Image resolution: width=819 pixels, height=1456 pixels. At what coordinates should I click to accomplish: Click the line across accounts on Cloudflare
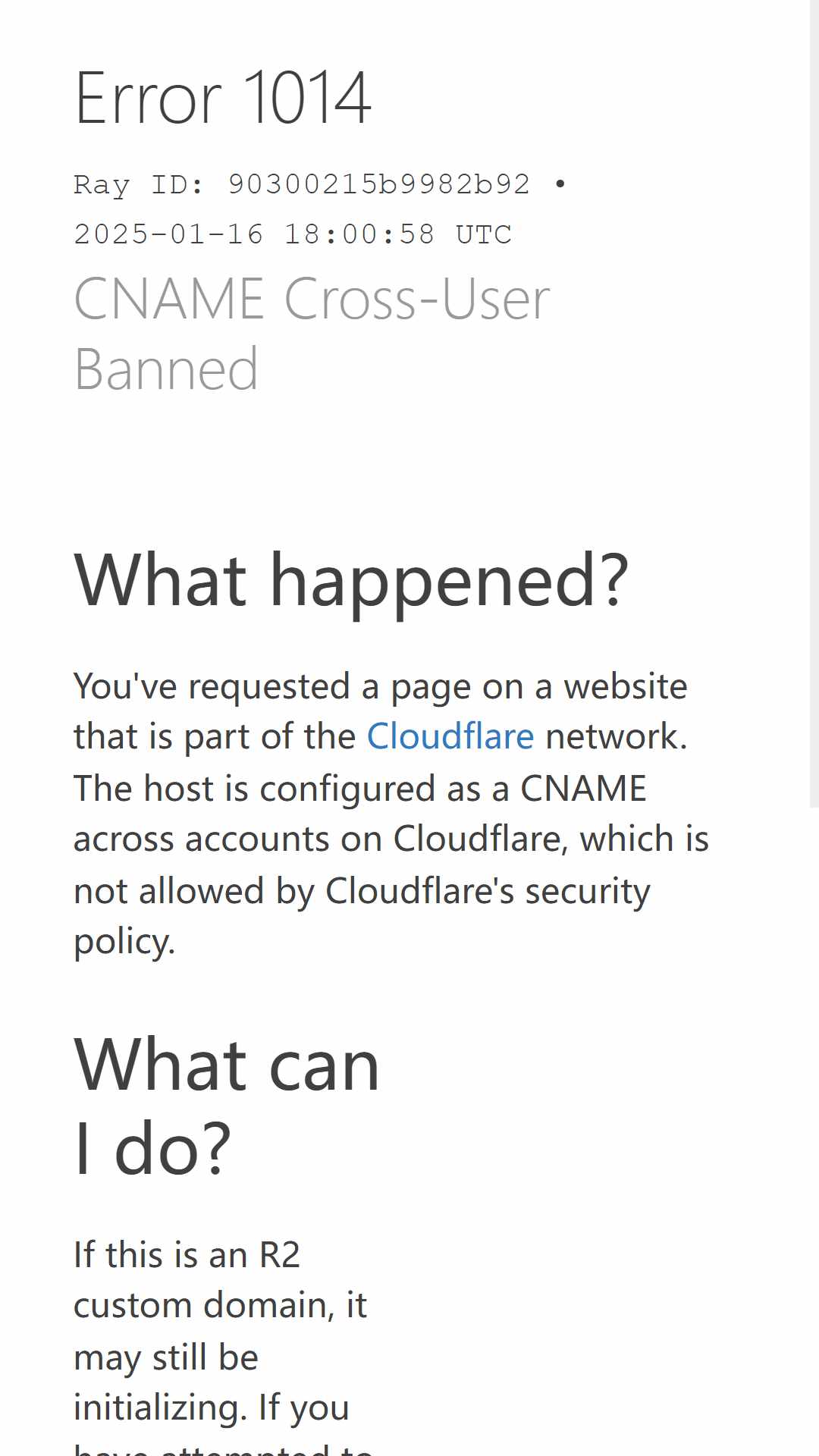[391, 839]
